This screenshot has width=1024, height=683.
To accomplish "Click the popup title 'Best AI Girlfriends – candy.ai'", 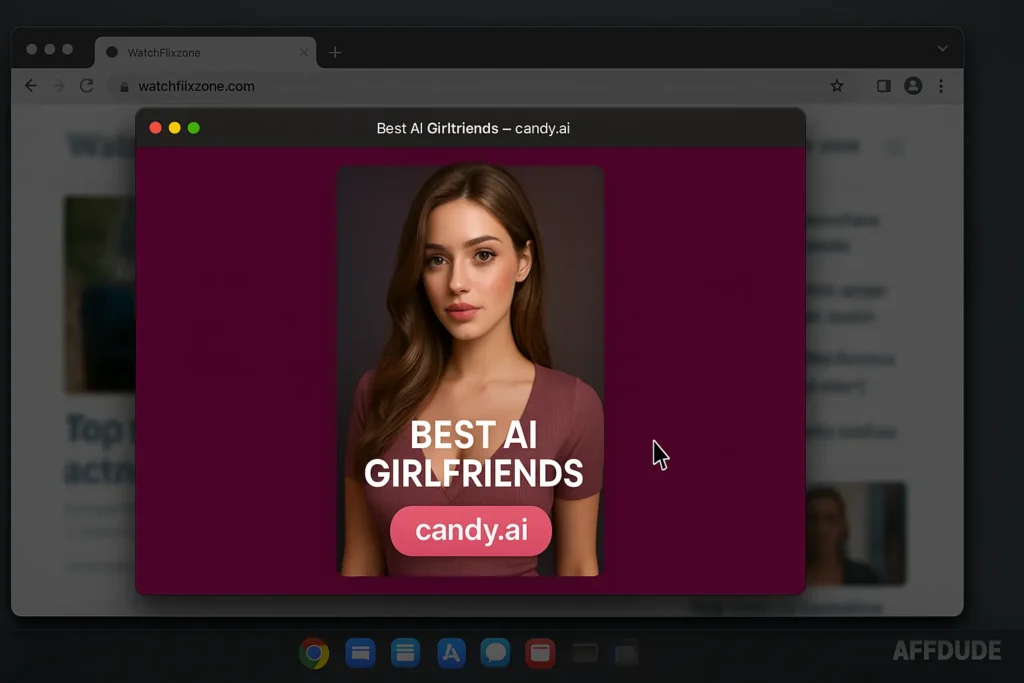I will tap(473, 128).
